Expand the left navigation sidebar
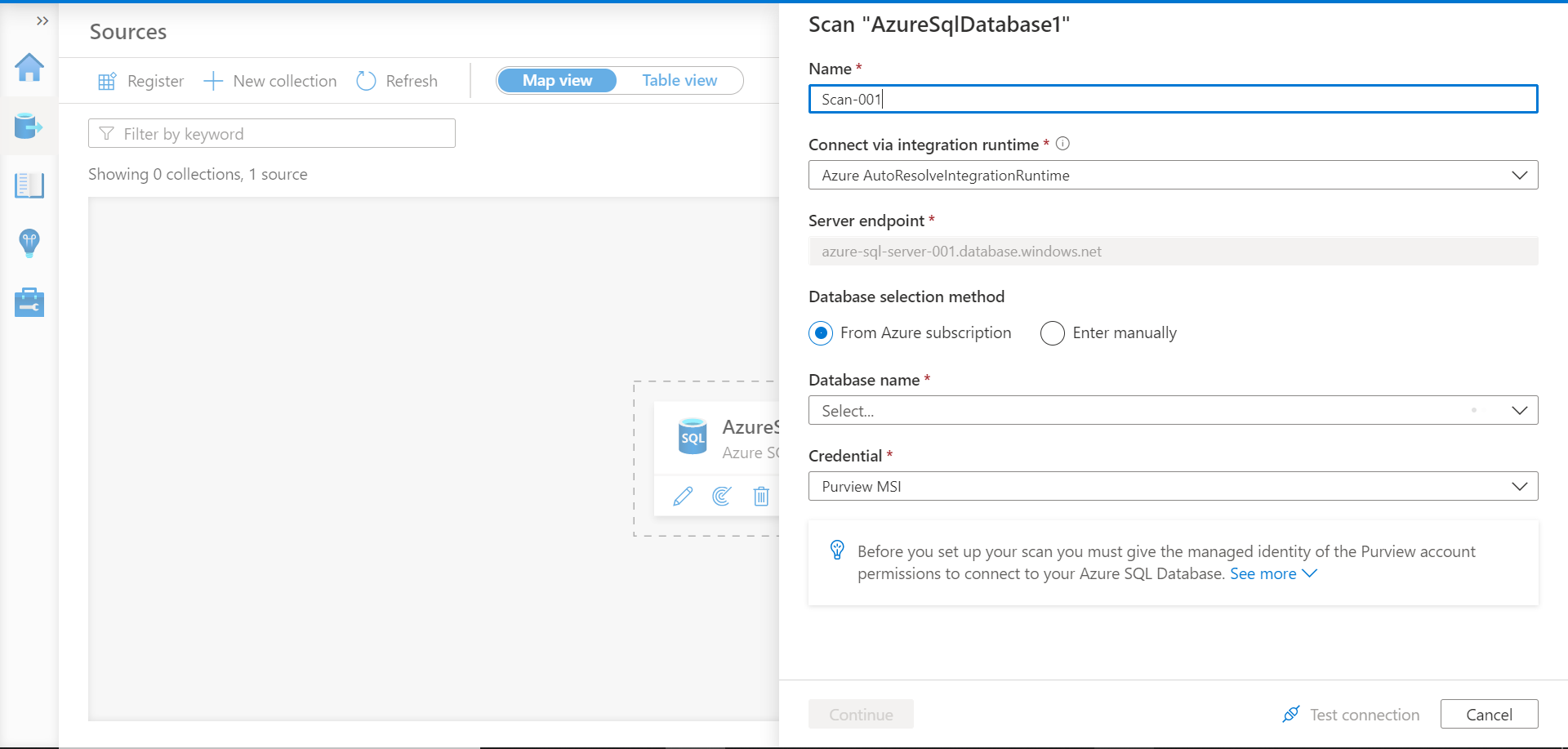 [42, 20]
